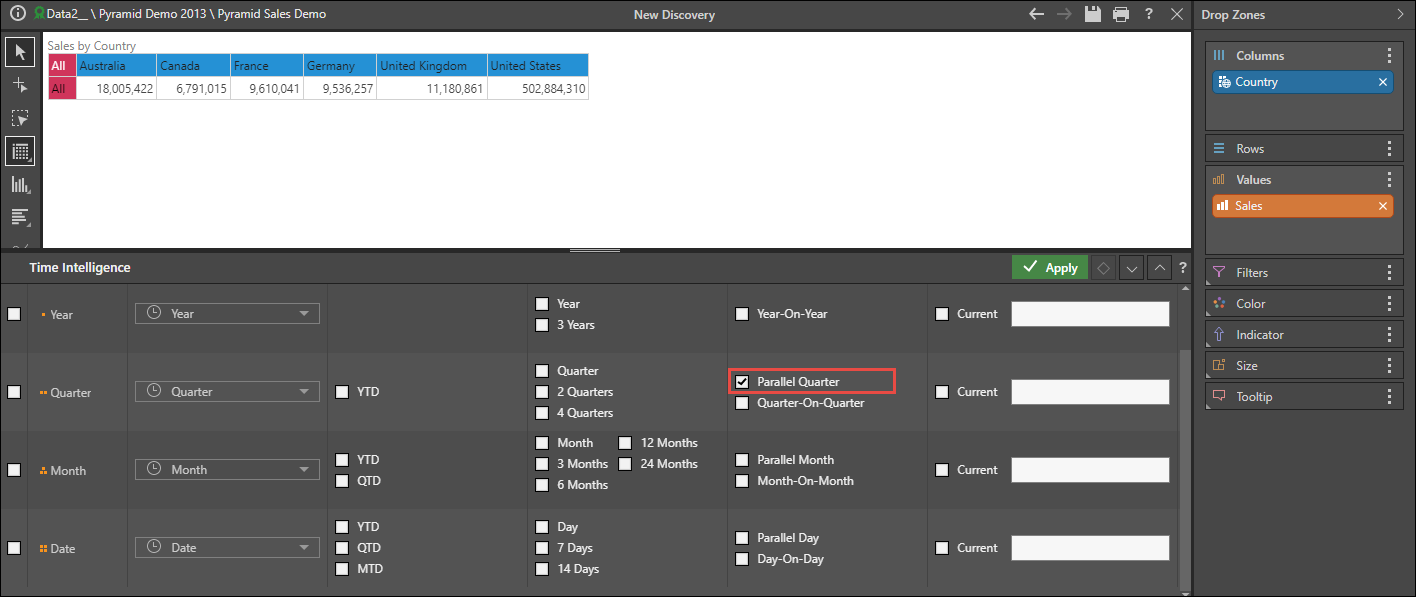Click the Year Current text field
Image resolution: width=1416 pixels, height=597 pixels.
point(1090,314)
